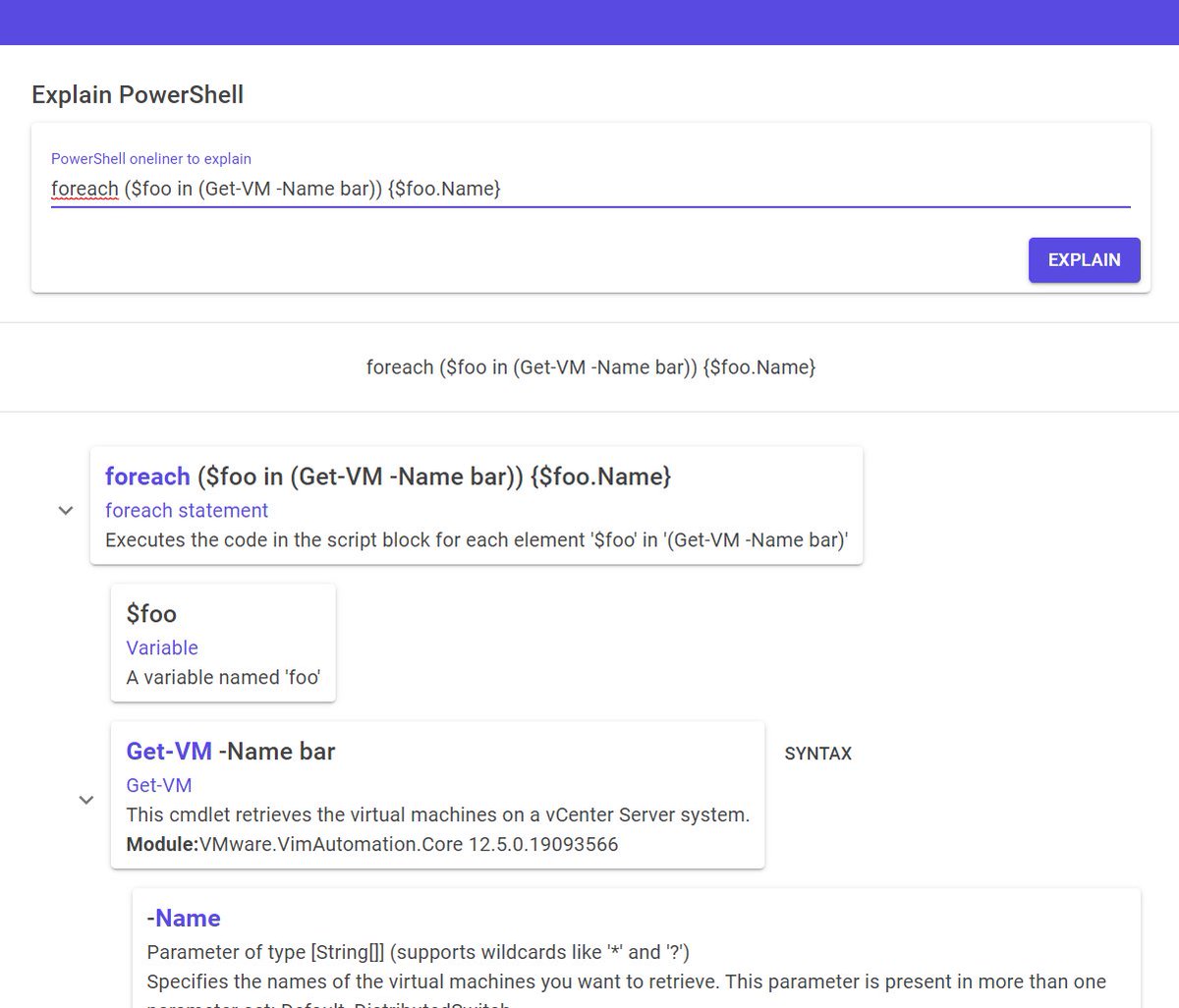
Task: Focus the PowerShell oneliner input field
Action: click(x=590, y=189)
